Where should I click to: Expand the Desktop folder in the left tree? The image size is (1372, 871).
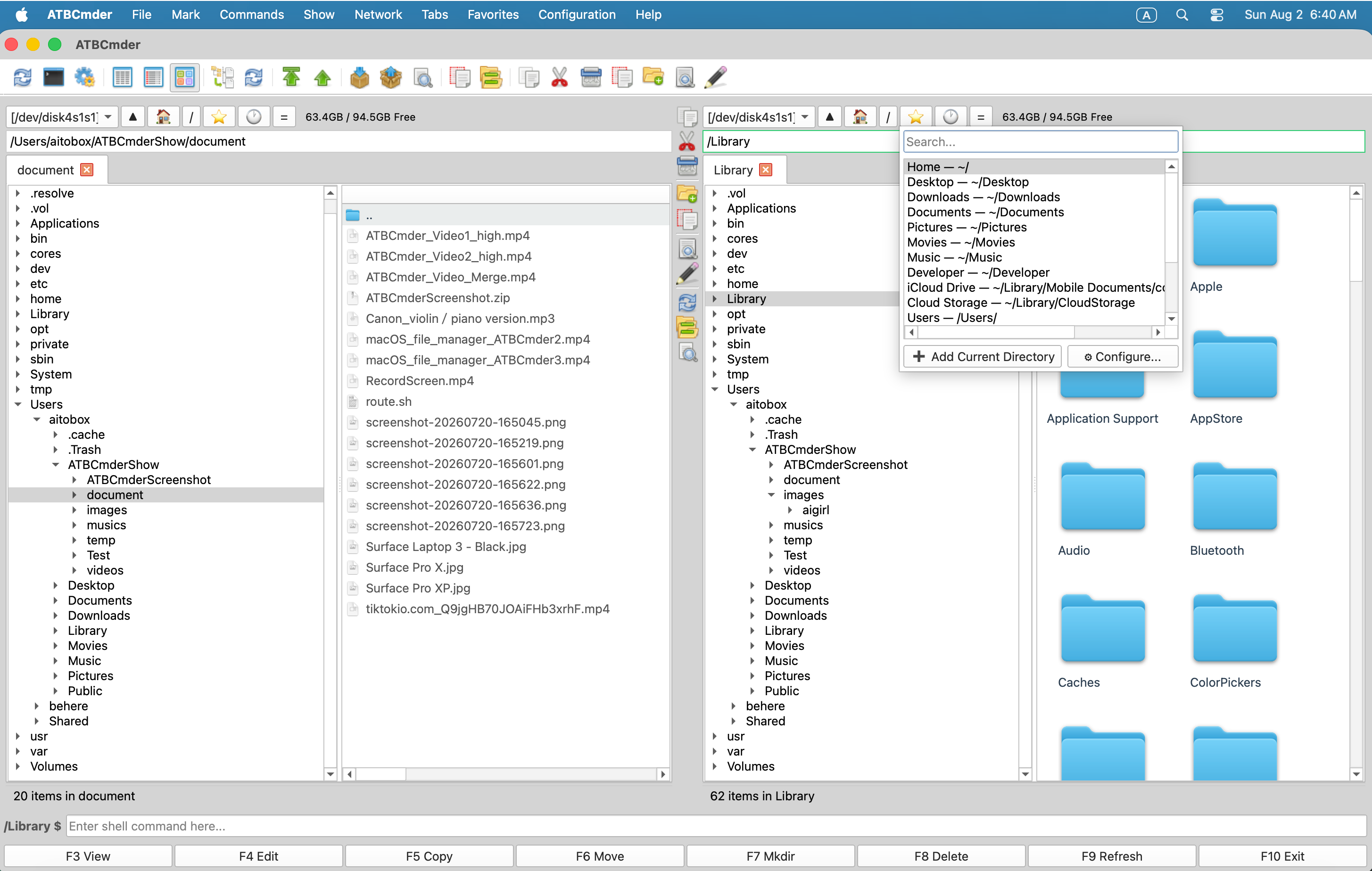(56, 585)
